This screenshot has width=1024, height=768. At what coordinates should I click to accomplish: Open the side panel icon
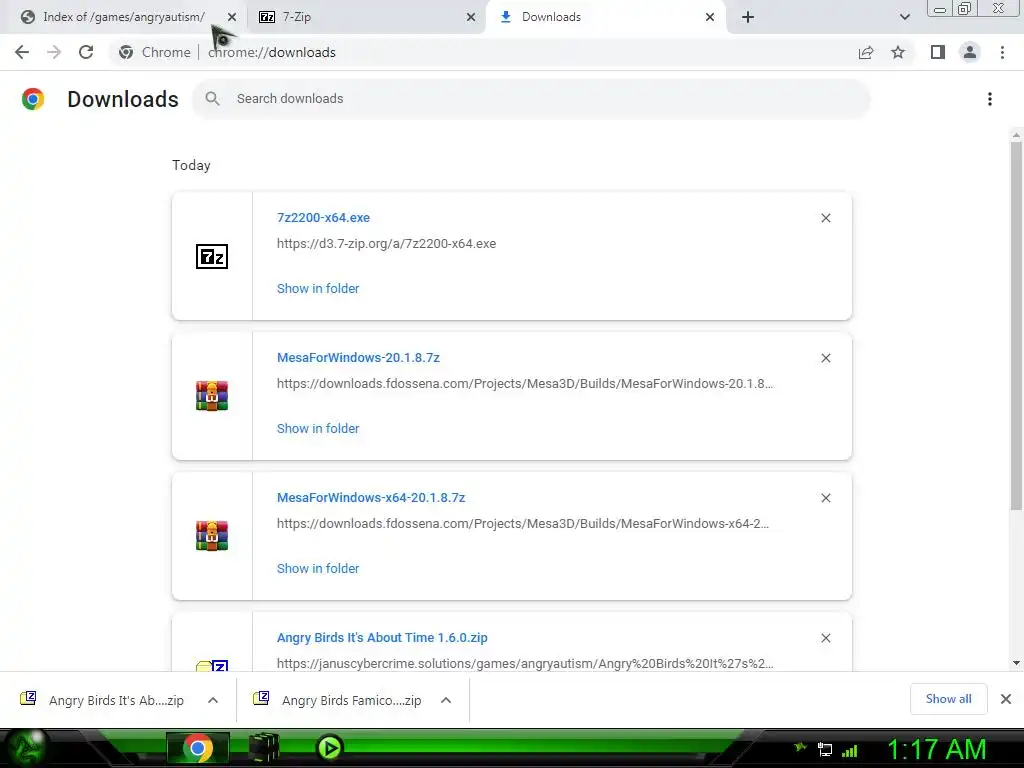pos(938,52)
